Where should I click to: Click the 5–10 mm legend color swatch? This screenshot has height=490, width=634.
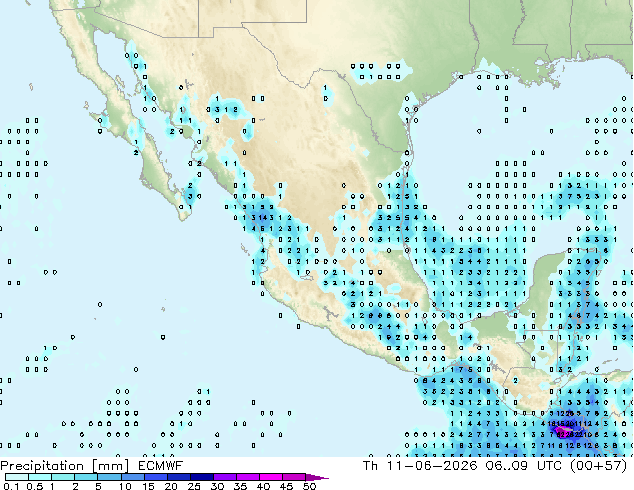click(x=109, y=477)
